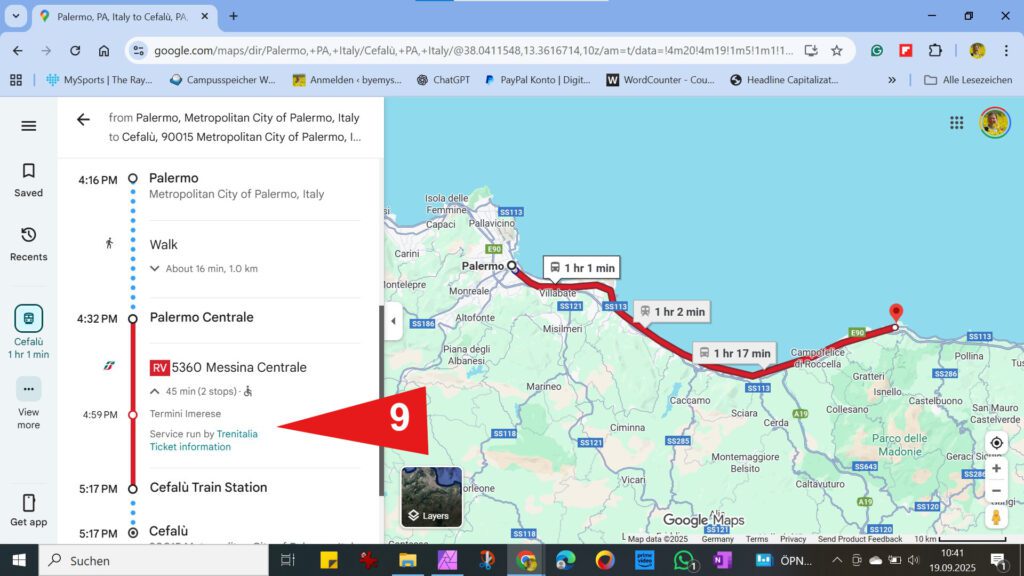Show more bookmarks via the chevron
1024x576 pixels.
tap(891, 79)
